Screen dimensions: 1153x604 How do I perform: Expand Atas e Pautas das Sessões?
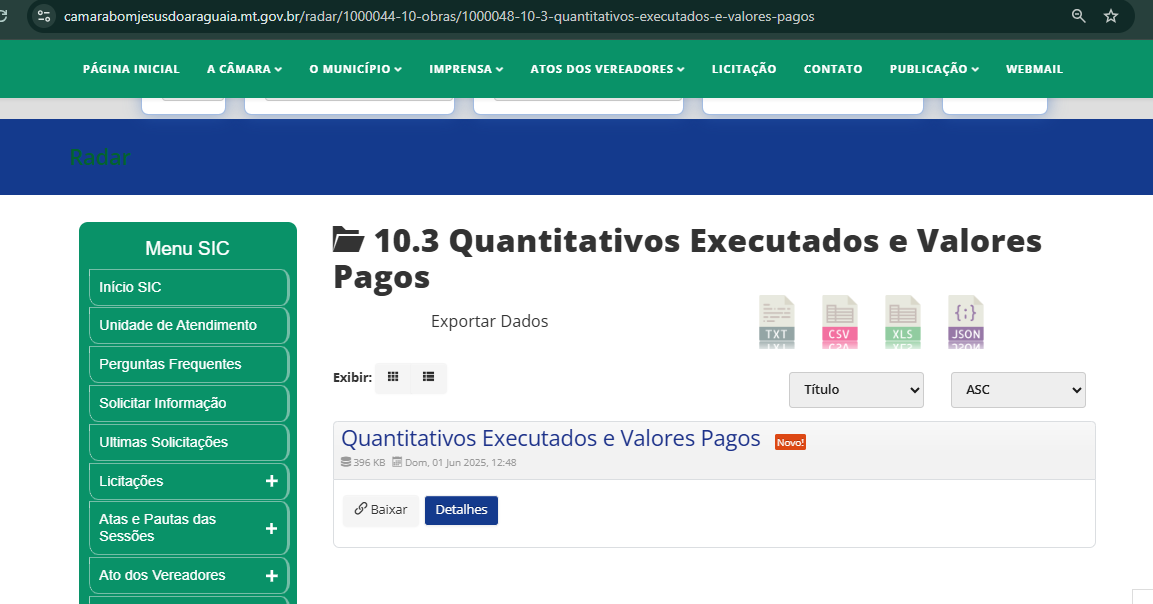(271, 528)
